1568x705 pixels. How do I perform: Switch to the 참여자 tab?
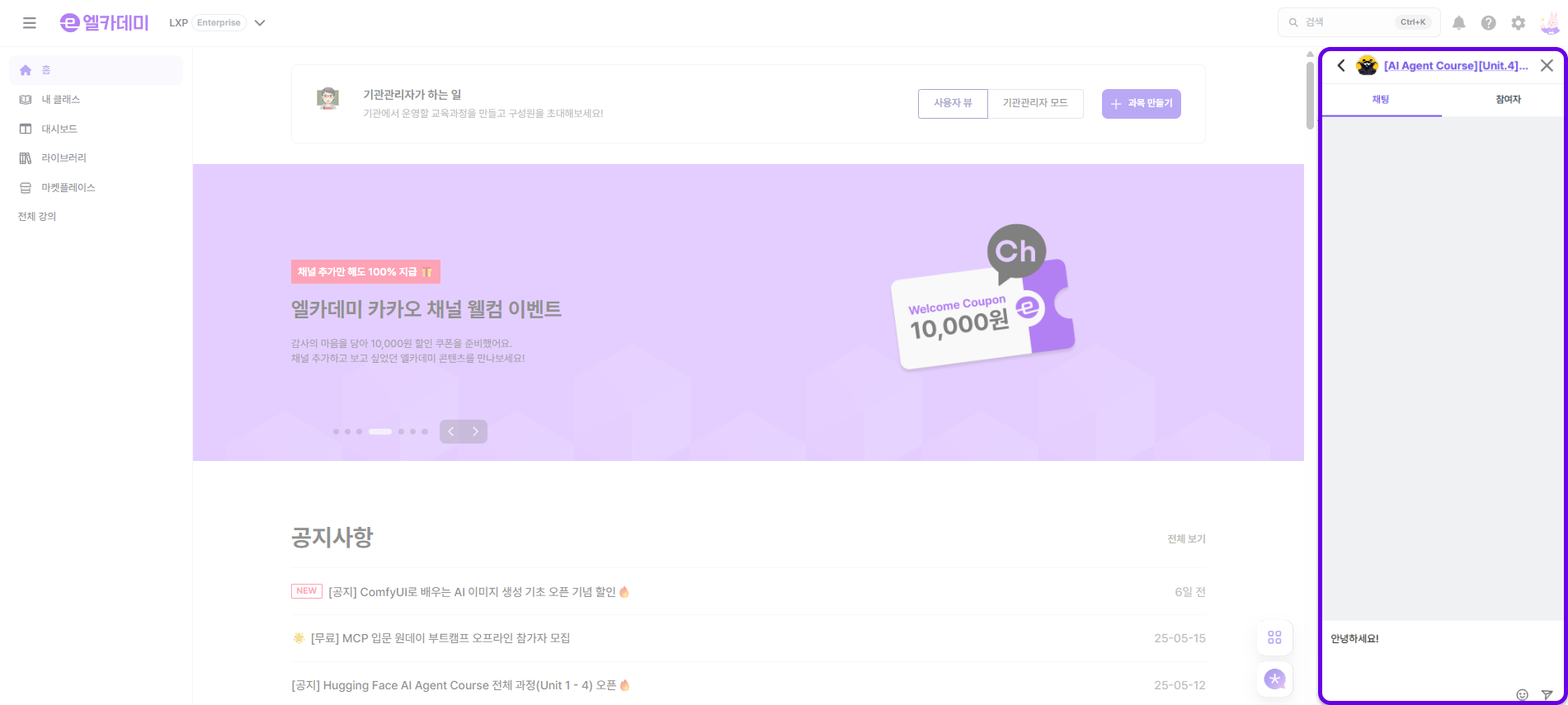[x=1508, y=100]
